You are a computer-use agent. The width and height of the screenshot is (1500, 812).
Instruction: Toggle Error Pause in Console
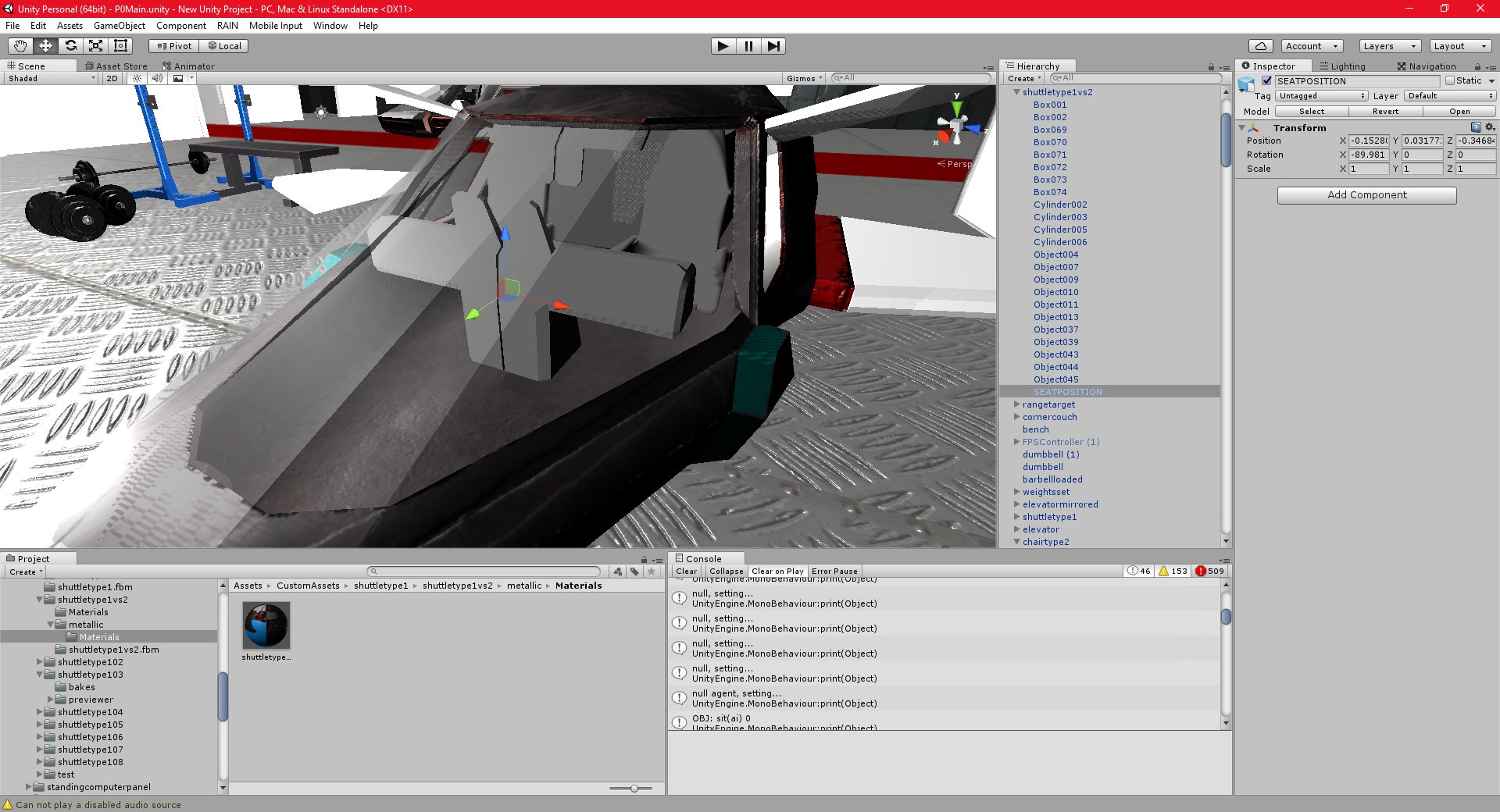coord(834,572)
